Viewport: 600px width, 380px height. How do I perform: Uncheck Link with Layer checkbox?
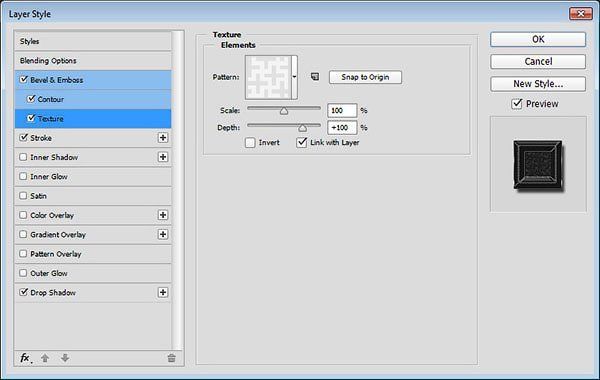click(302, 142)
